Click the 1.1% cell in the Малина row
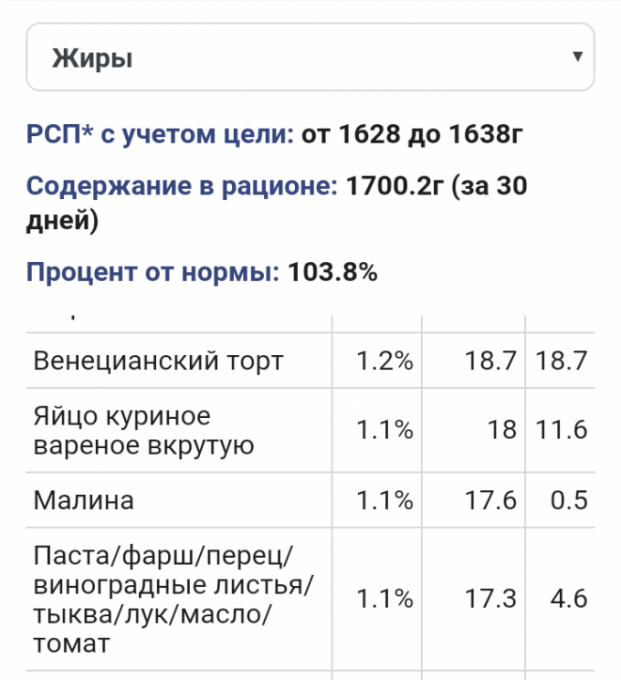621x680 pixels. 385,499
